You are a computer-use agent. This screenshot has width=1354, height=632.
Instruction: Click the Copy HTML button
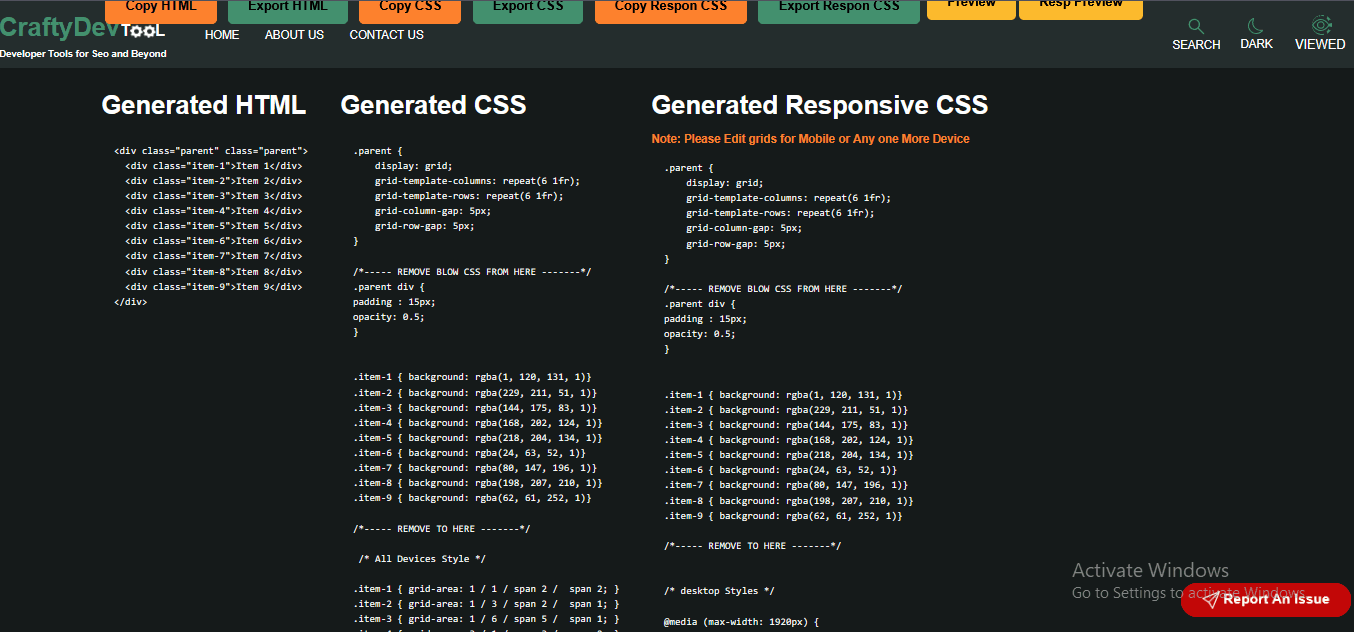[x=160, y=10]
